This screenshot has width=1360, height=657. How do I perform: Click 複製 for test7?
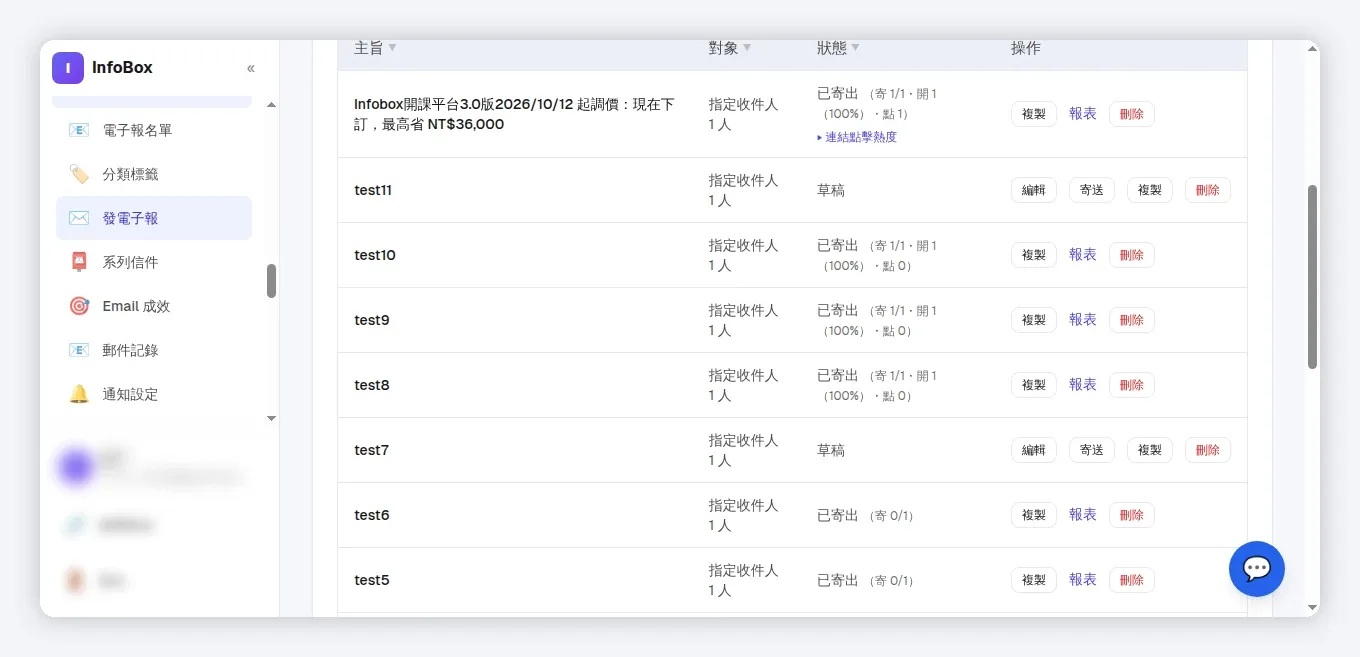pos(1149,450)
